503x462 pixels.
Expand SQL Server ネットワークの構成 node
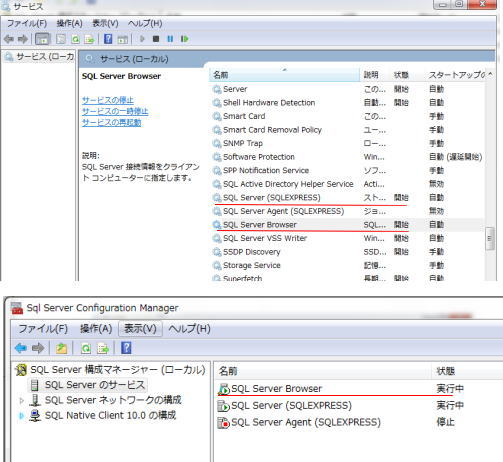[22, 400]
